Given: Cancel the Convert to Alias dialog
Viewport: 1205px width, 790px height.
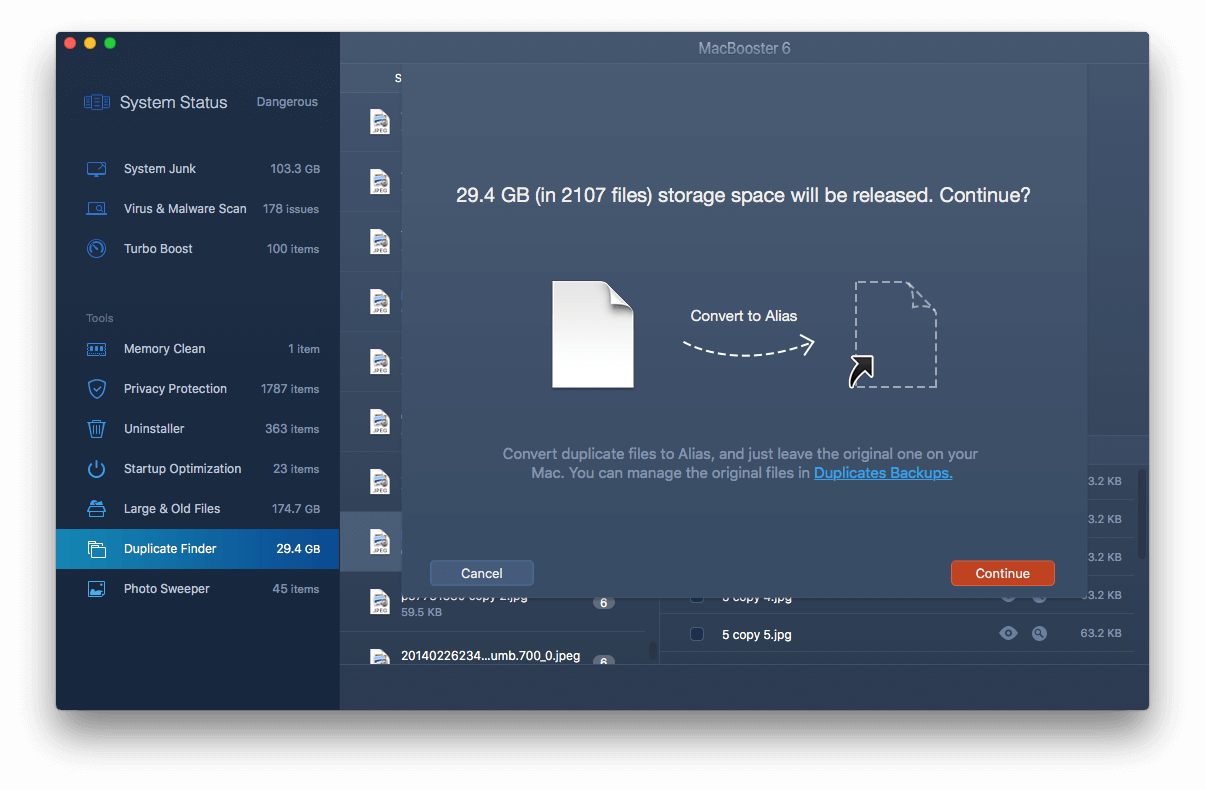Looking at the screenshot, I should click(x=481, y=573).
